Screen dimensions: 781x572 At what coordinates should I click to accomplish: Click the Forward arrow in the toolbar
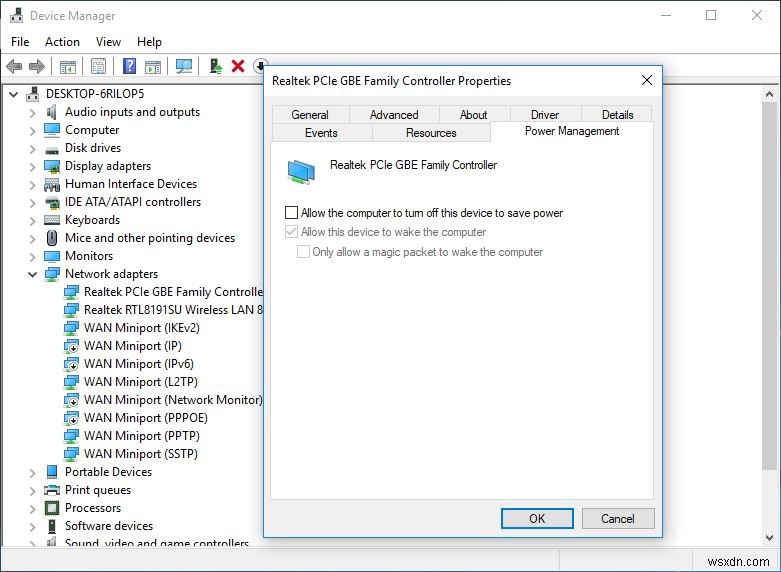37,66
